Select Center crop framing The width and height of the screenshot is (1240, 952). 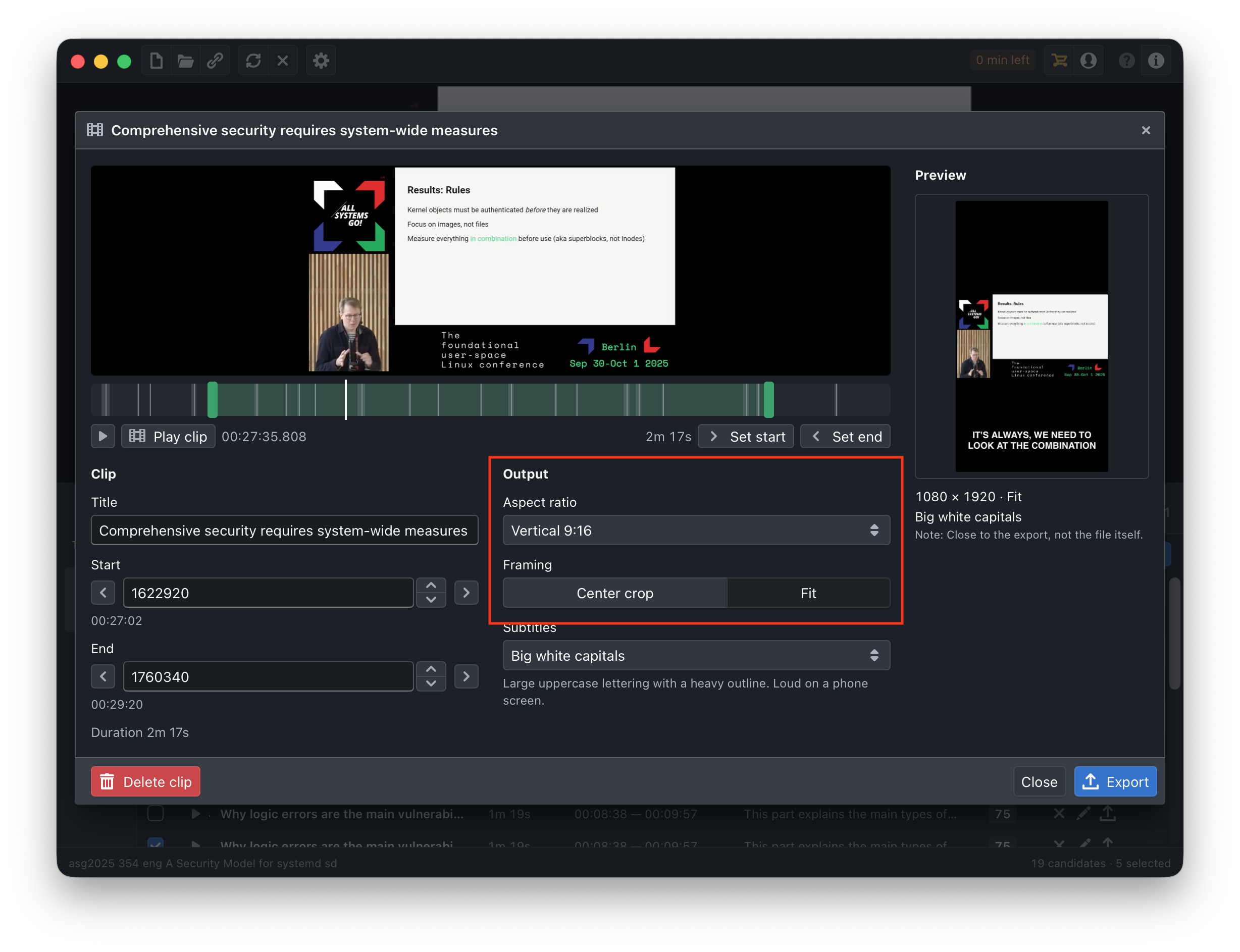click(615, 593)
